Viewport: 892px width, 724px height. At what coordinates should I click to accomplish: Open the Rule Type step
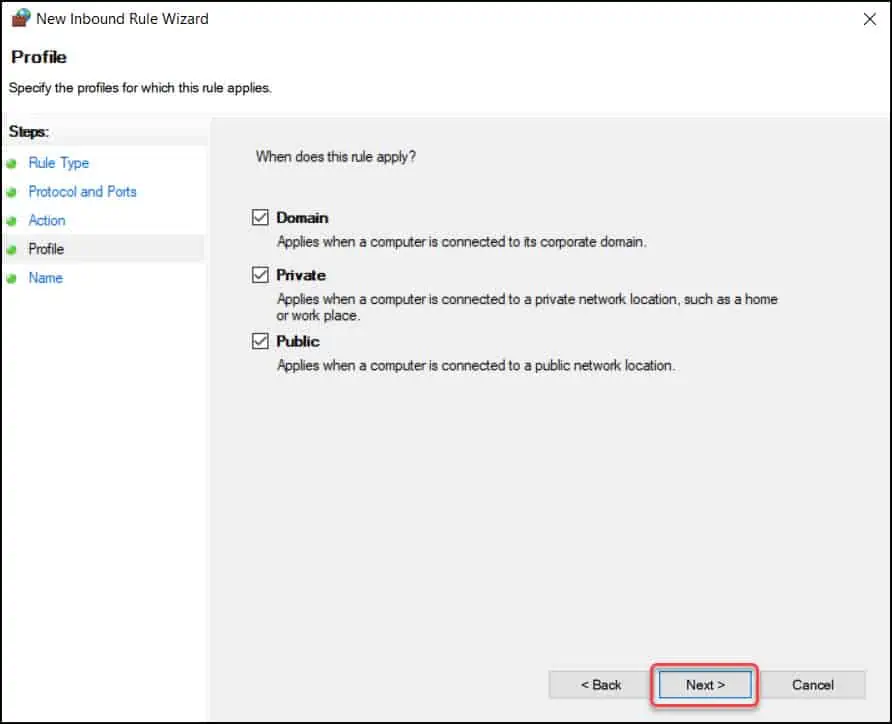59,163
